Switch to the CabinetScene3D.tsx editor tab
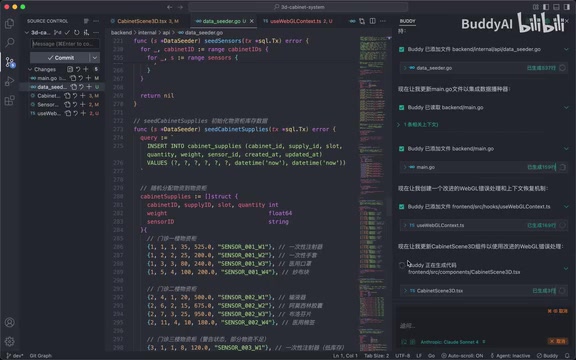Viewport: 576px width, 360px height. [145, 21]
